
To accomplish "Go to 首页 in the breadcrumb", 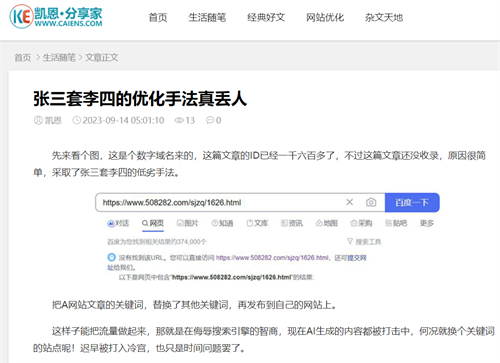I will point(23,58).
